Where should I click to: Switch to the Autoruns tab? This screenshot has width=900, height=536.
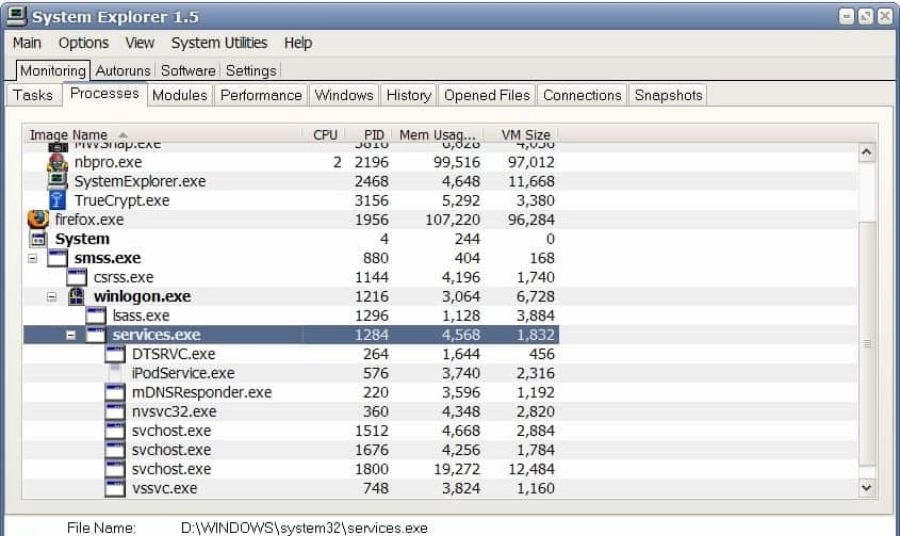[123, 71]
